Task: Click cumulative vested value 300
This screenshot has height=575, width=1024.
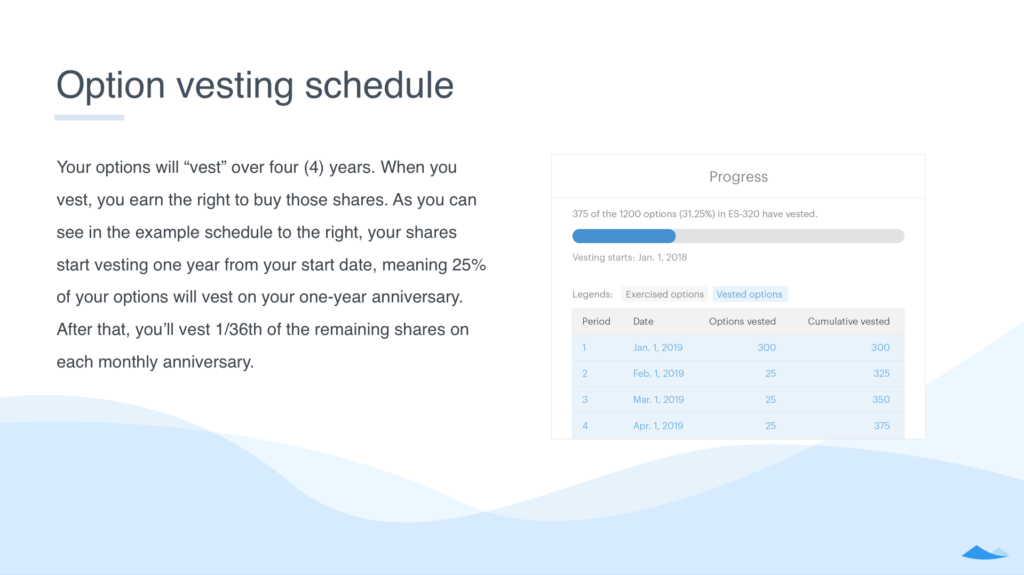Action: click(880, 348)
